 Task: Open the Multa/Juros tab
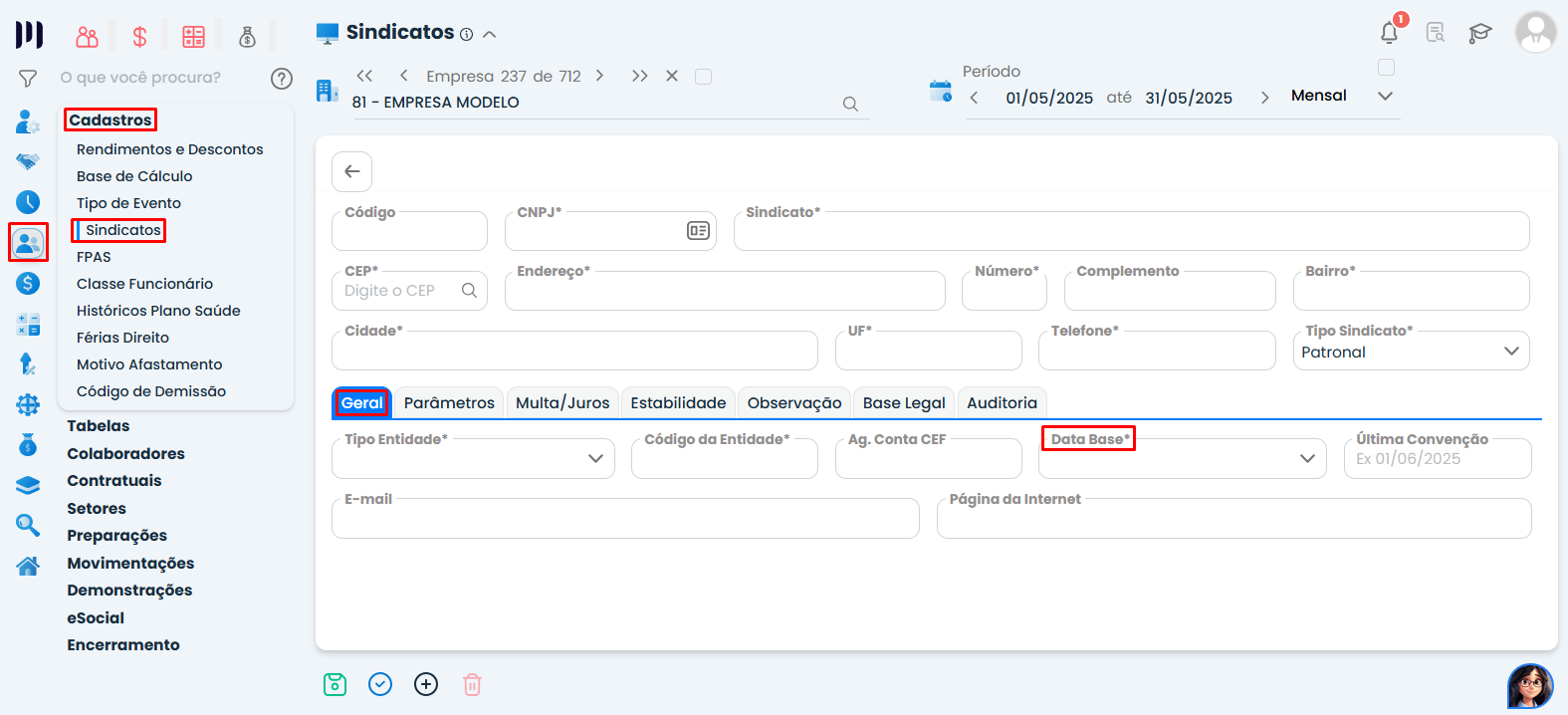coord(562,403)
